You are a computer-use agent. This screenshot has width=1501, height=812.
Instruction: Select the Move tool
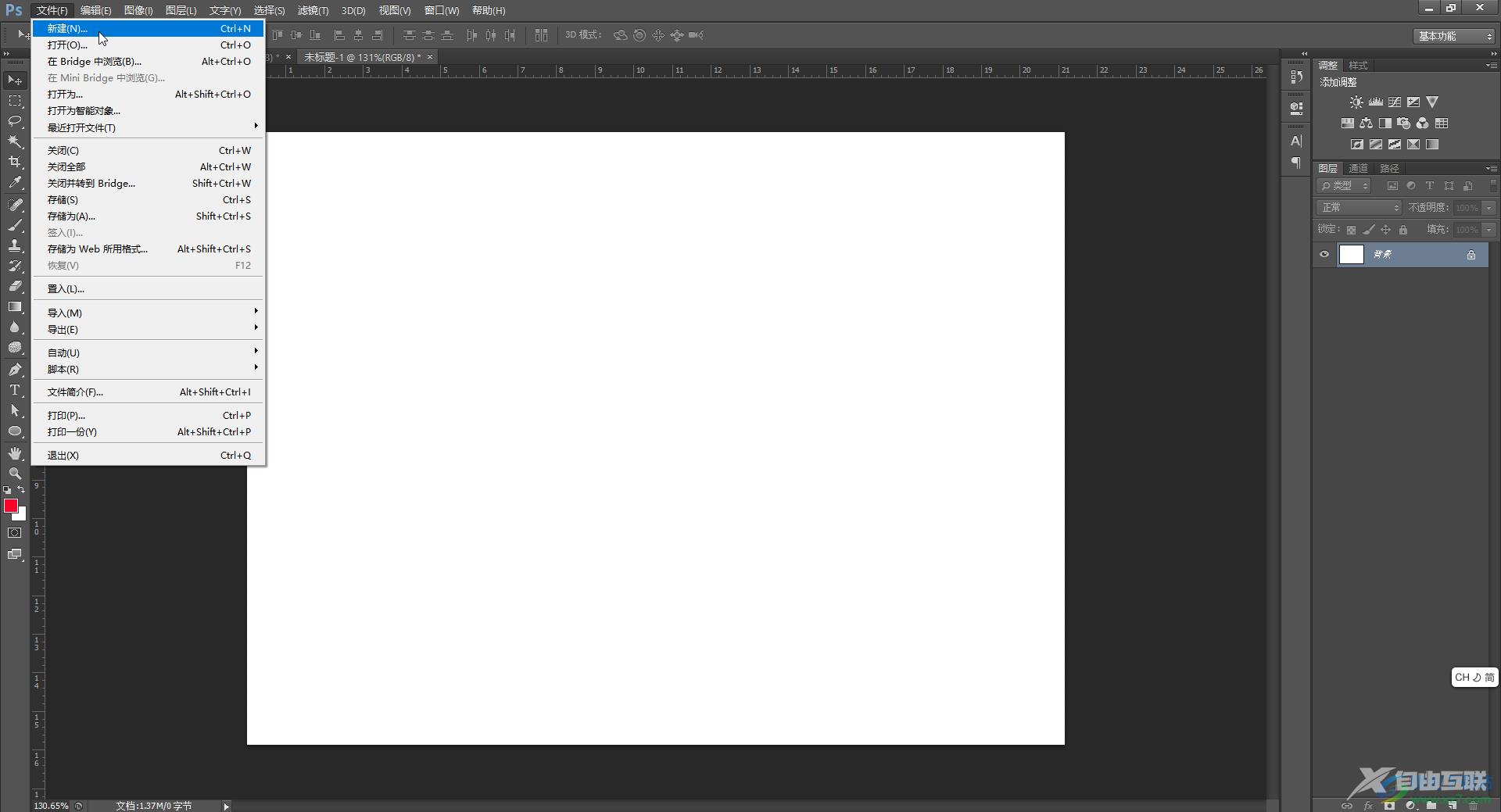pyautogui.click(x=15, y=80)
